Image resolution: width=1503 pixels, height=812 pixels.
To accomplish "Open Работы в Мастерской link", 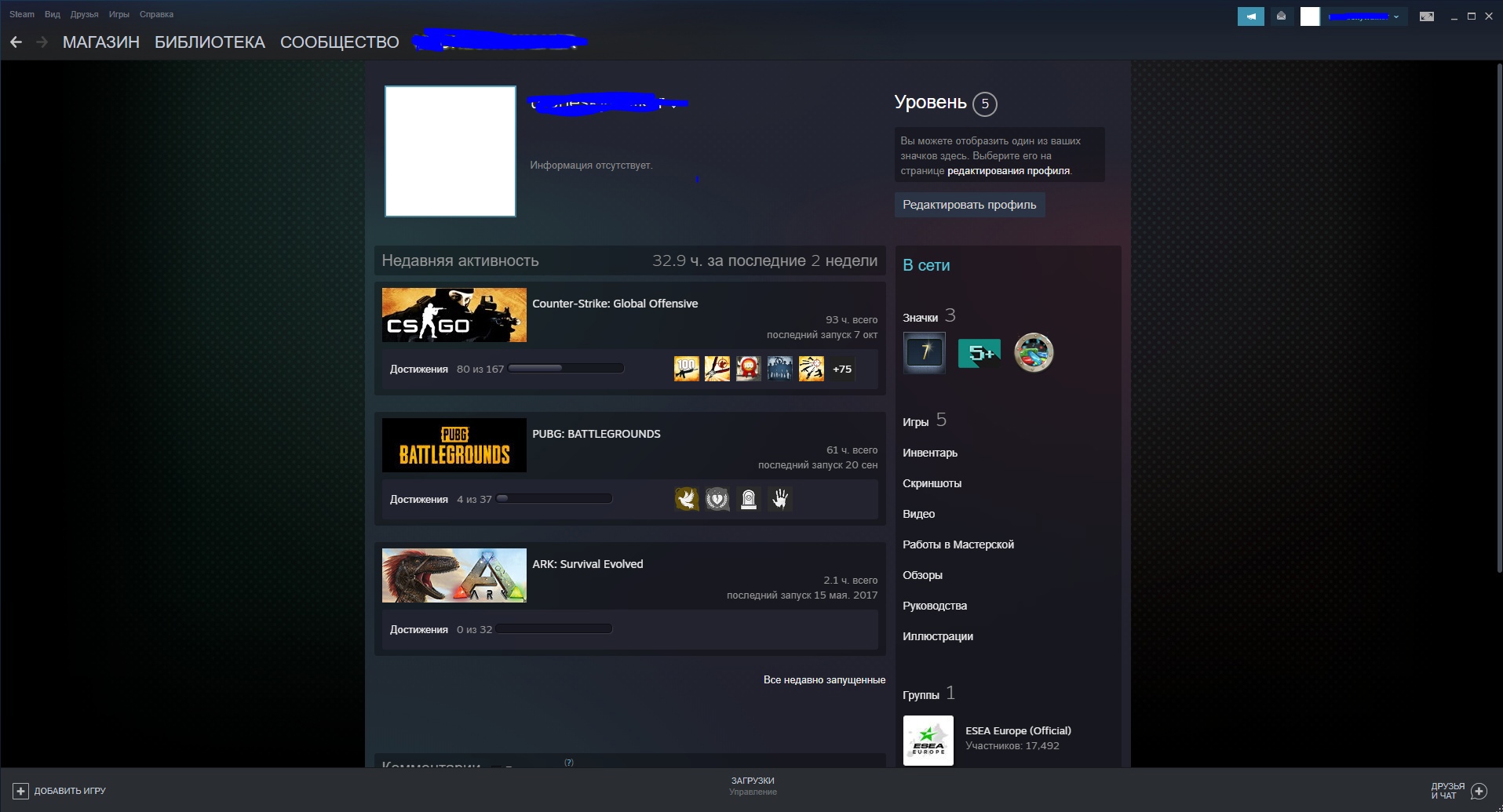I will (x=958, y=544).
